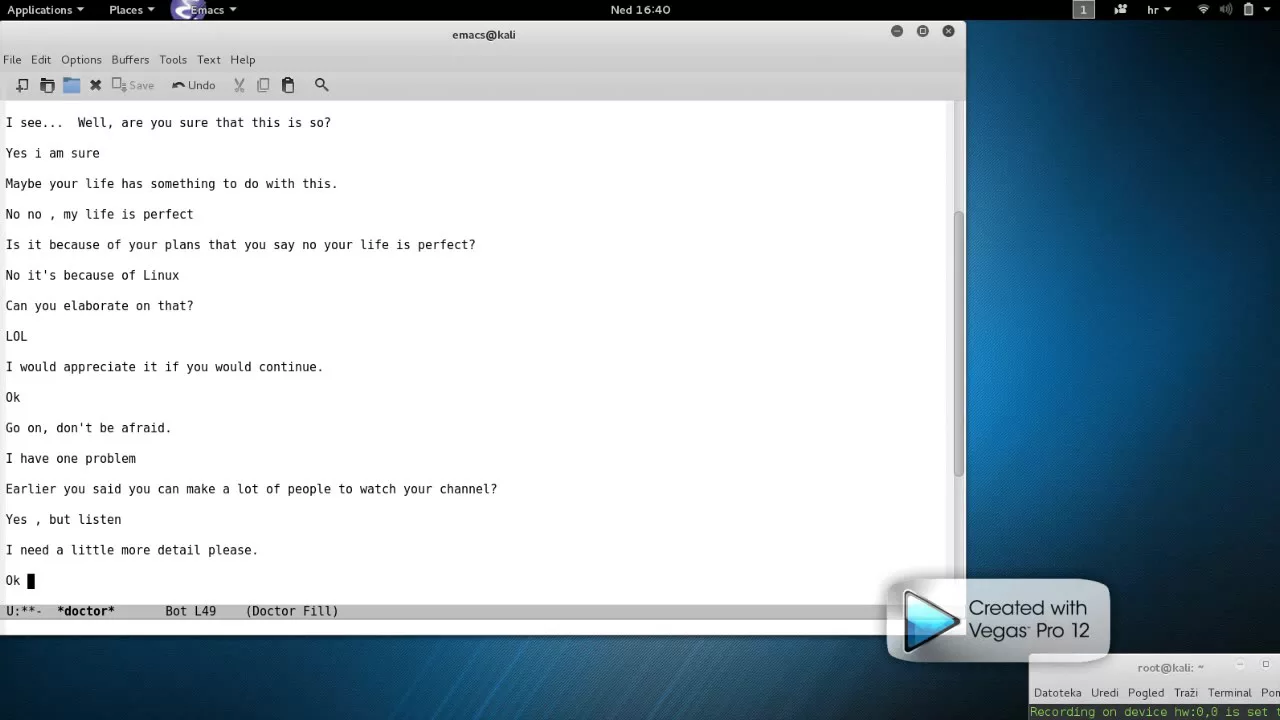Screen dimensions: 1280x720
Task: Place cursor after final "Ok" line
Action: pyautogui.click(x=31, y=581)
